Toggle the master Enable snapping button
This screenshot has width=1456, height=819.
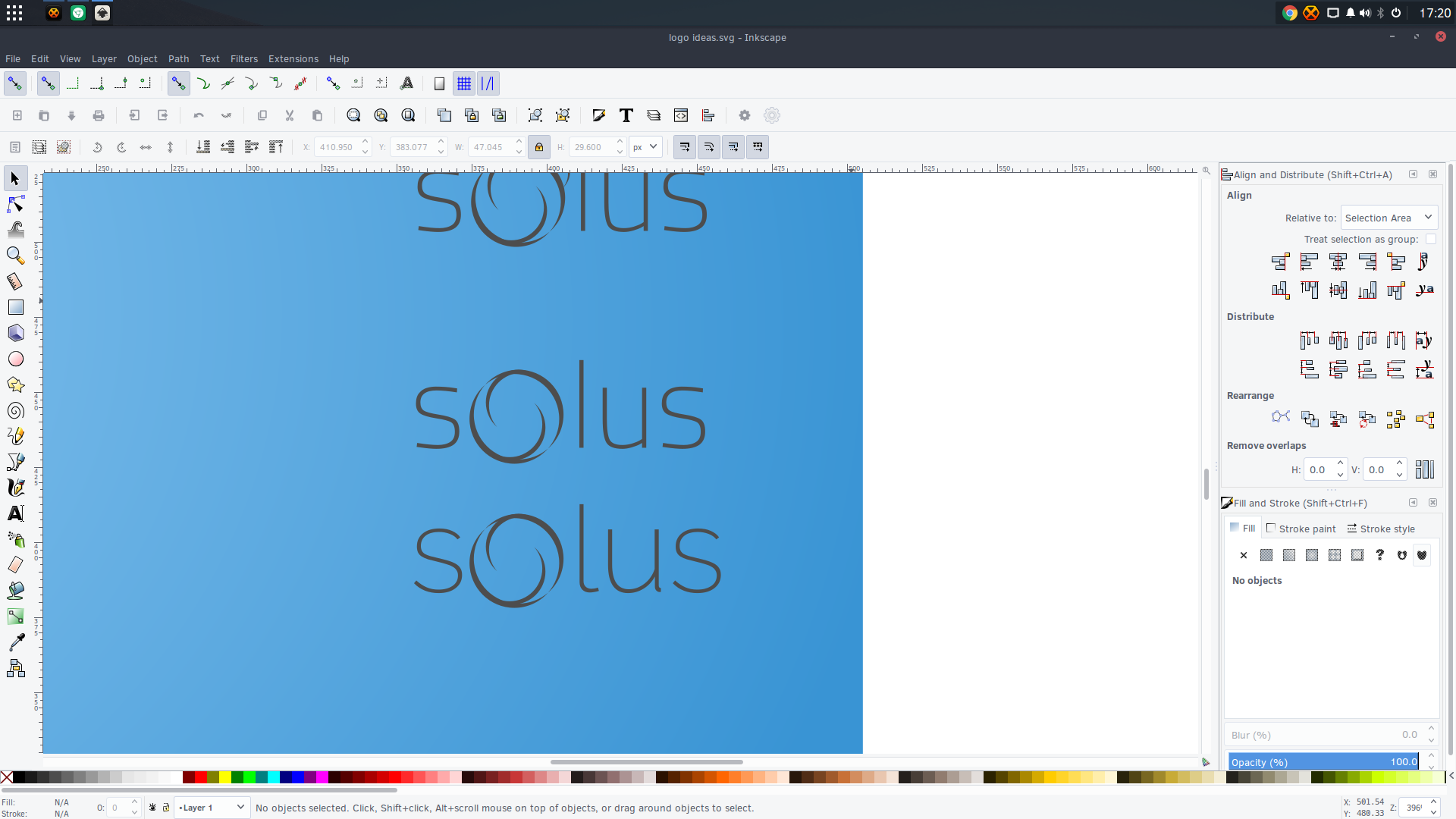click(x=14, y=83)
